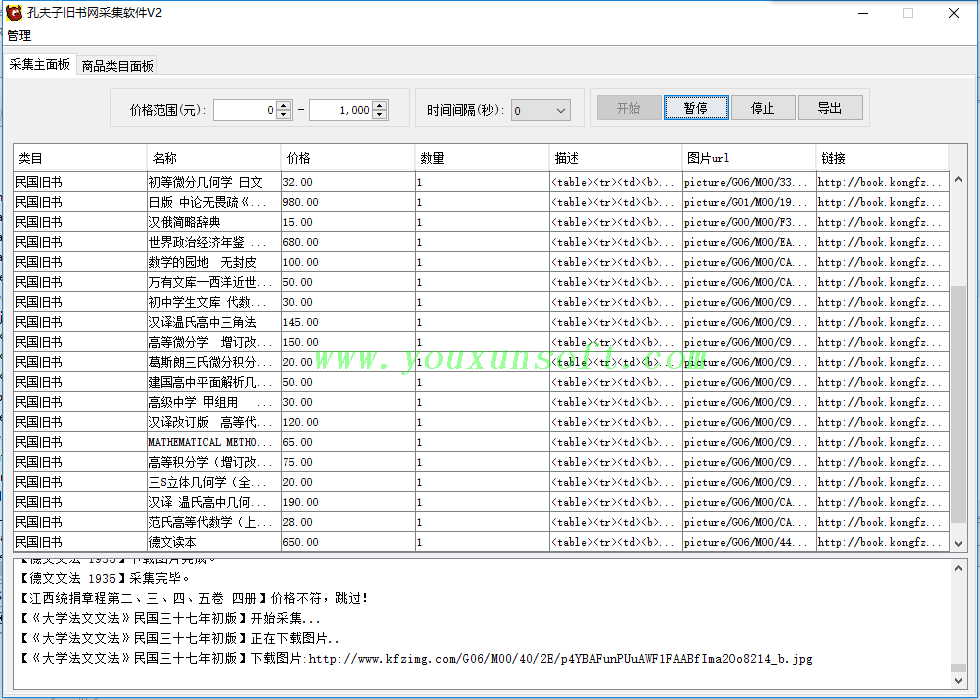The height and width of the screenshot is (700, 980).
Task: Select the MATHEMATICAL METHO... name cell
Action: (x=214, y=442)
